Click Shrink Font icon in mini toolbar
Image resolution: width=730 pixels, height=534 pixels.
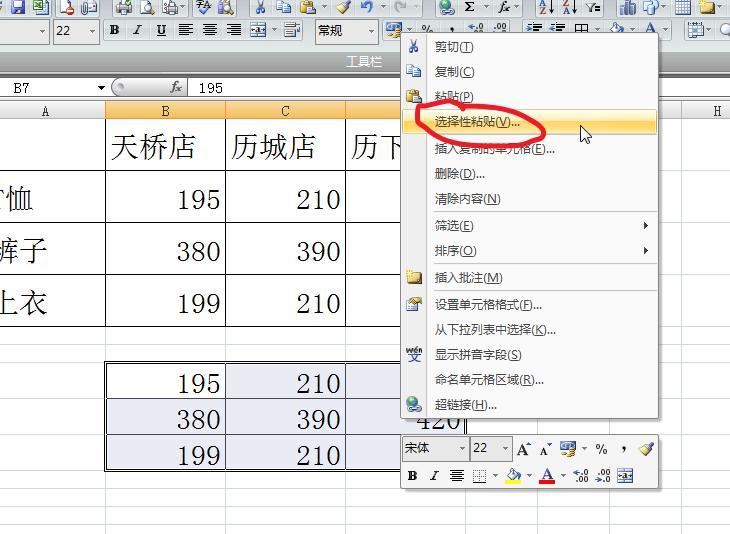545,449
